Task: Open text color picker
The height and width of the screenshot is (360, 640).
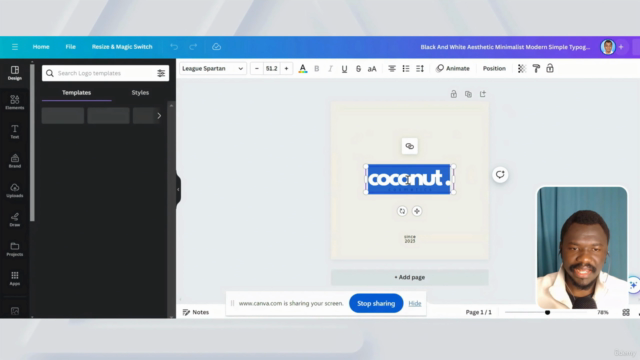Action: 302,69
